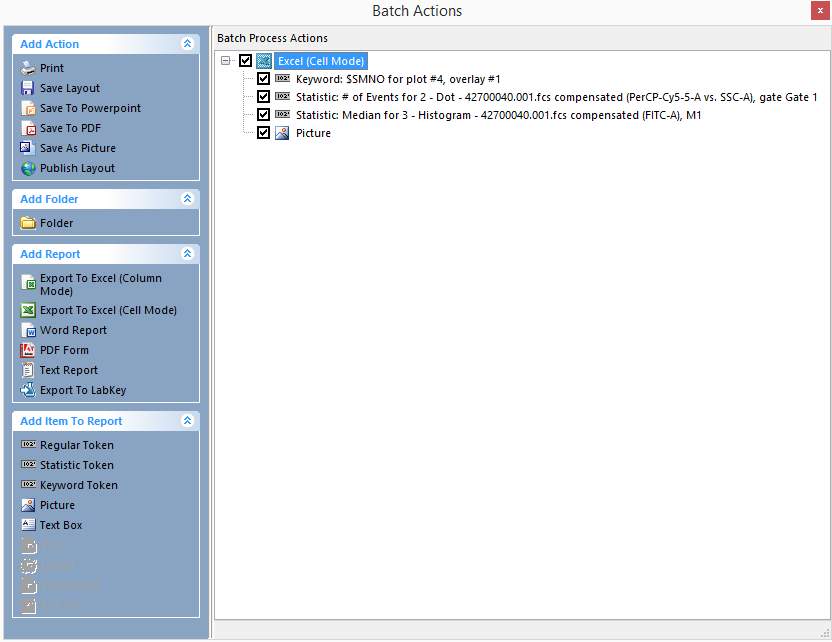This screenshot has width=832, height=642.
Task: Click the Export To LabKey icon
Action: coord(28,390)
